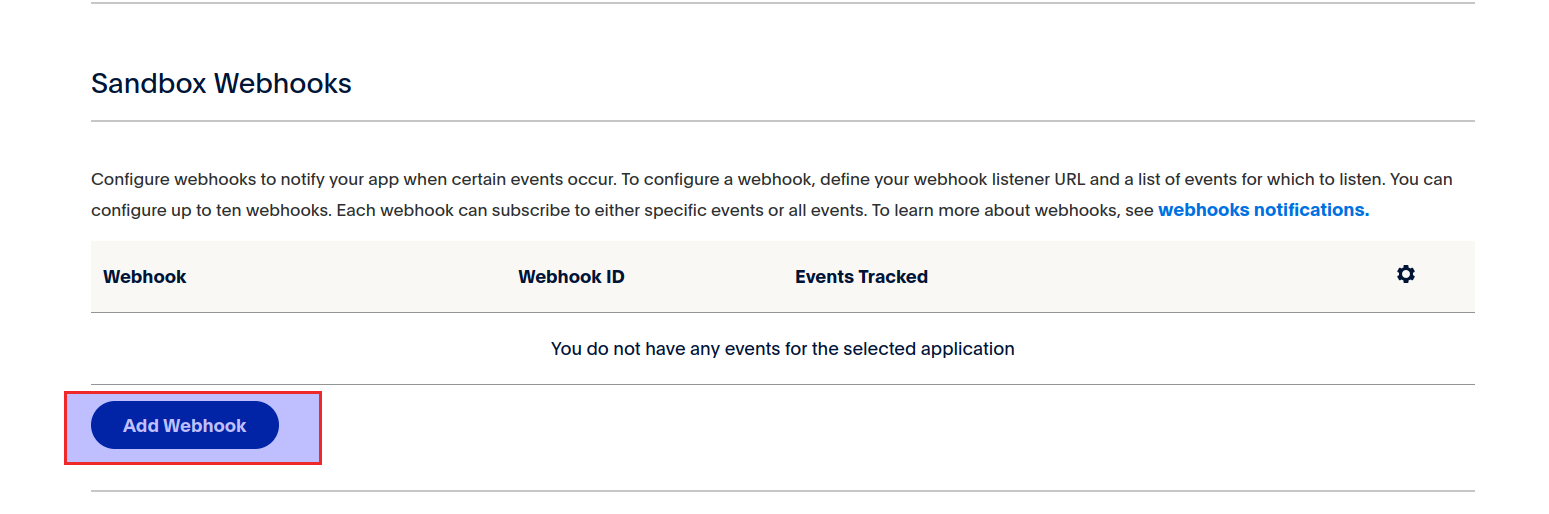Viewport: 1549px width, 514px height.
Task: Click the word 'ID' in Webhook ID header
Action: pos(613,277)
